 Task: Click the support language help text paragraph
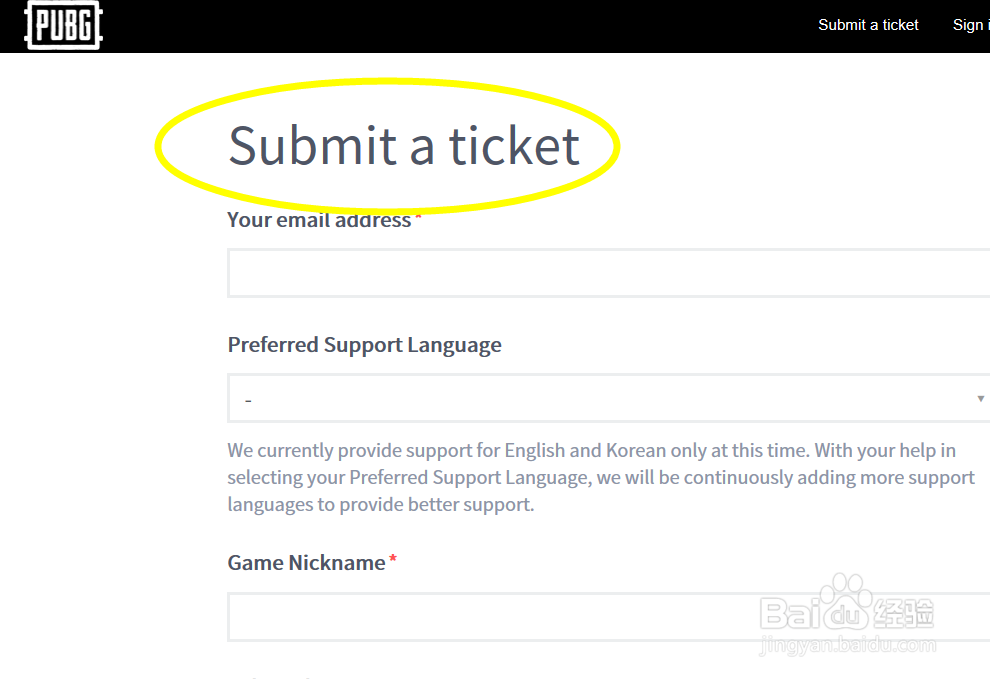tap(600, 477)
